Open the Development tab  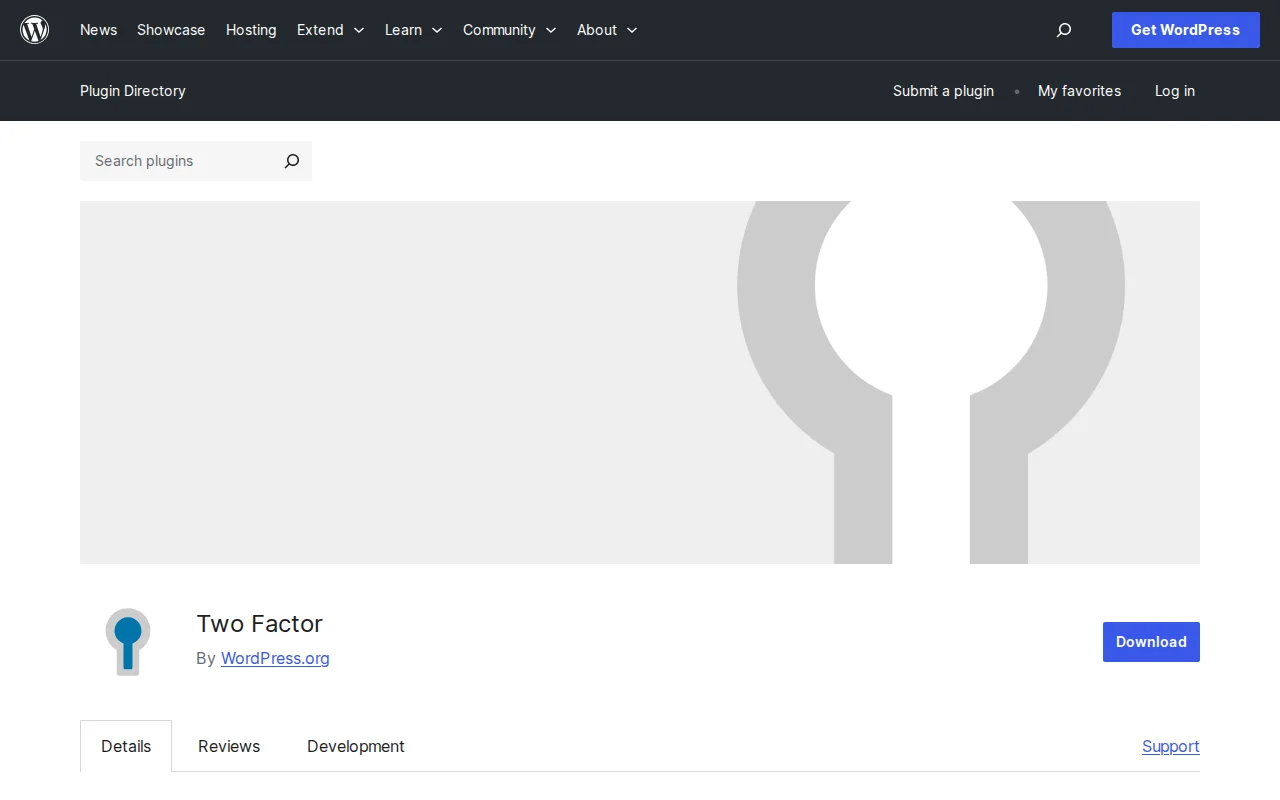(x=355, y=746)
